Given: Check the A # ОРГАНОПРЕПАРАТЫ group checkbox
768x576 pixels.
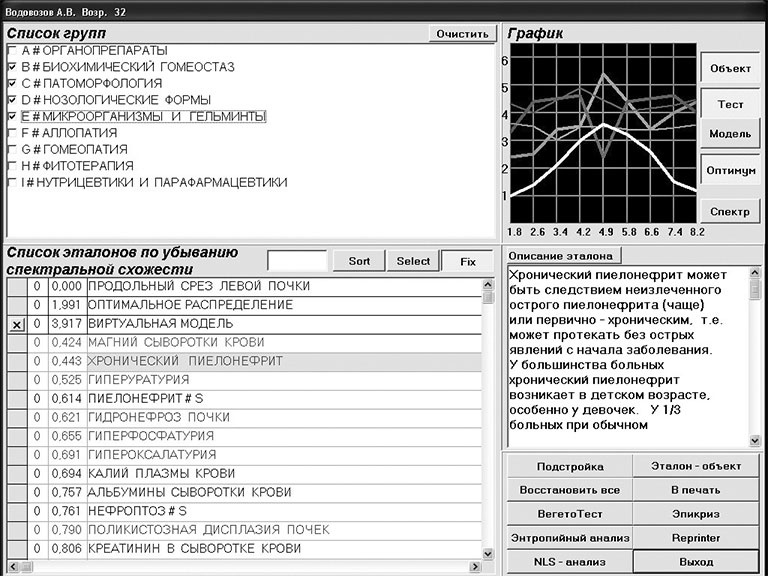Looking at the screenshot, I should point(12,50).
